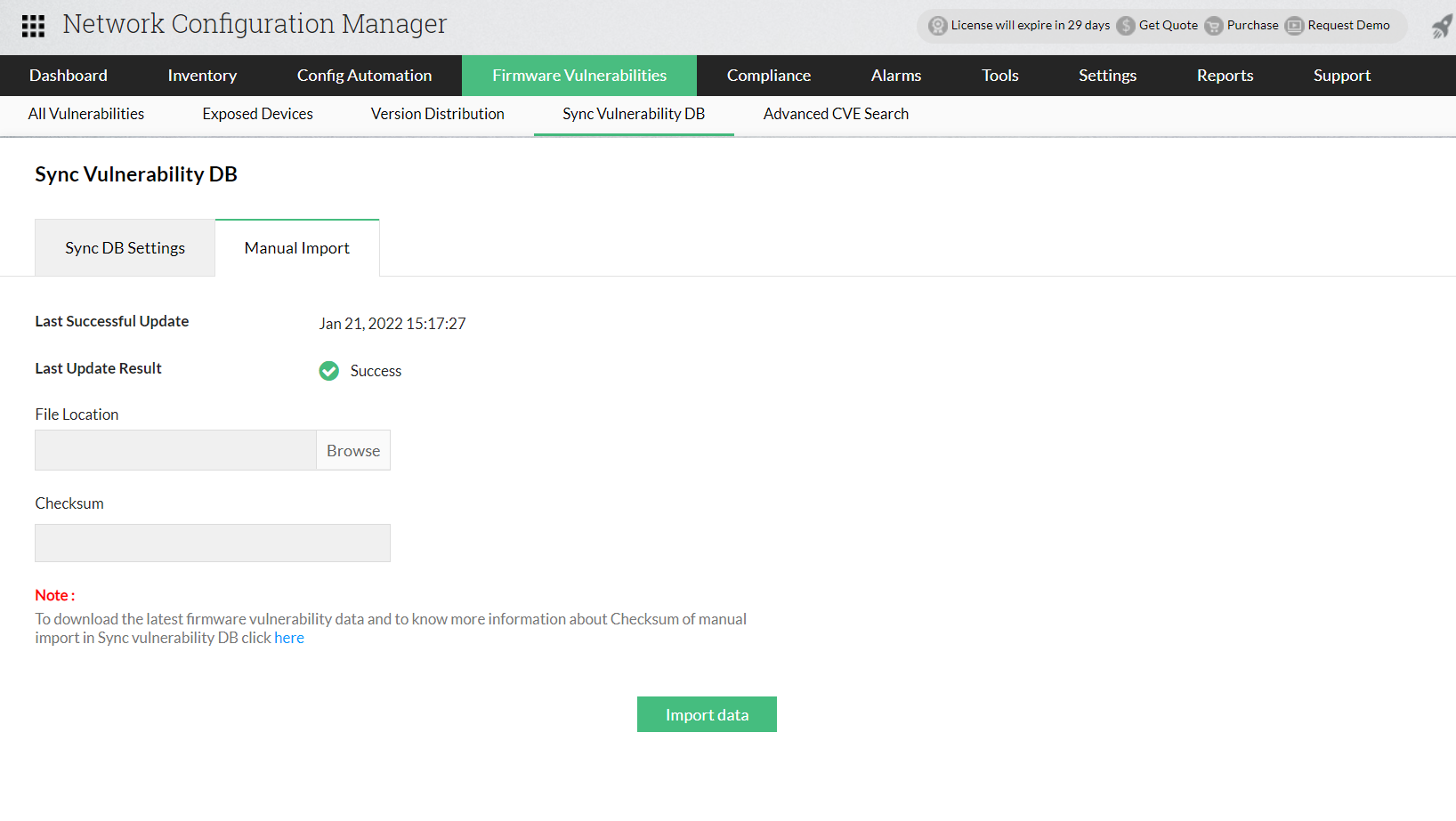Image resolution: width=1456 pixels, height=821 pixels.
Task: Click the rocket icon at top right
Action: (x=1441, y=26)
